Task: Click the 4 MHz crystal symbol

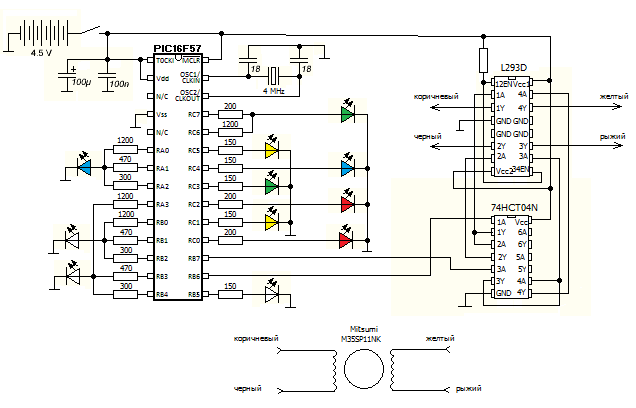Action: (274, 75)
